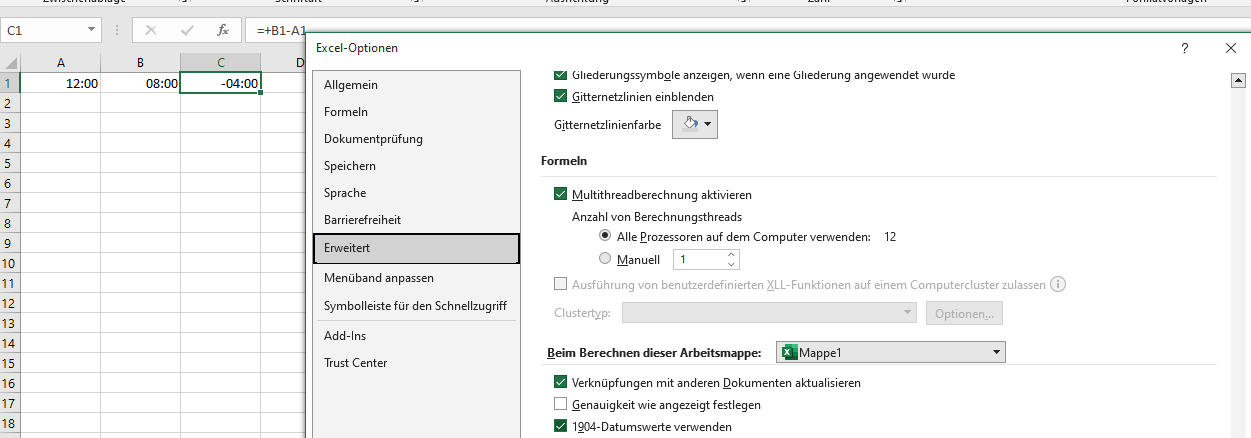Screen dimensions: 1251x438
Task: Click the cancel X icon in formula bar
Action: pyautogui.click(x=151, y=31)
